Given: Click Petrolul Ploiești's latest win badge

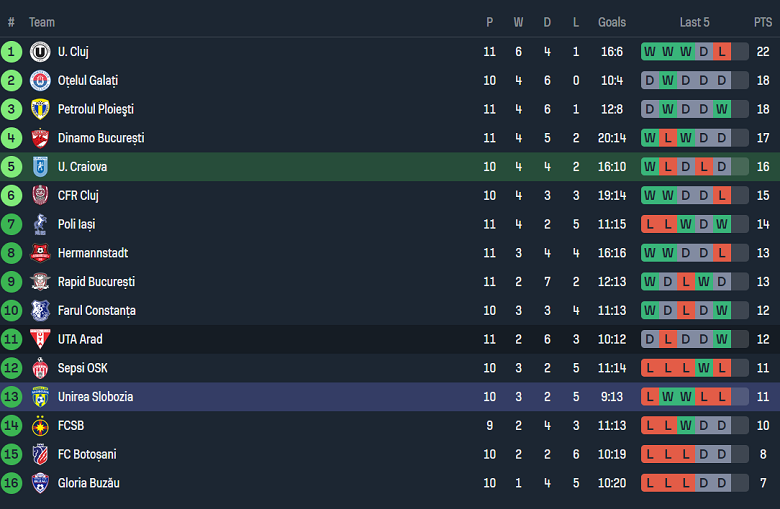Looking at the screenshot, I should [x=722, y=109].
